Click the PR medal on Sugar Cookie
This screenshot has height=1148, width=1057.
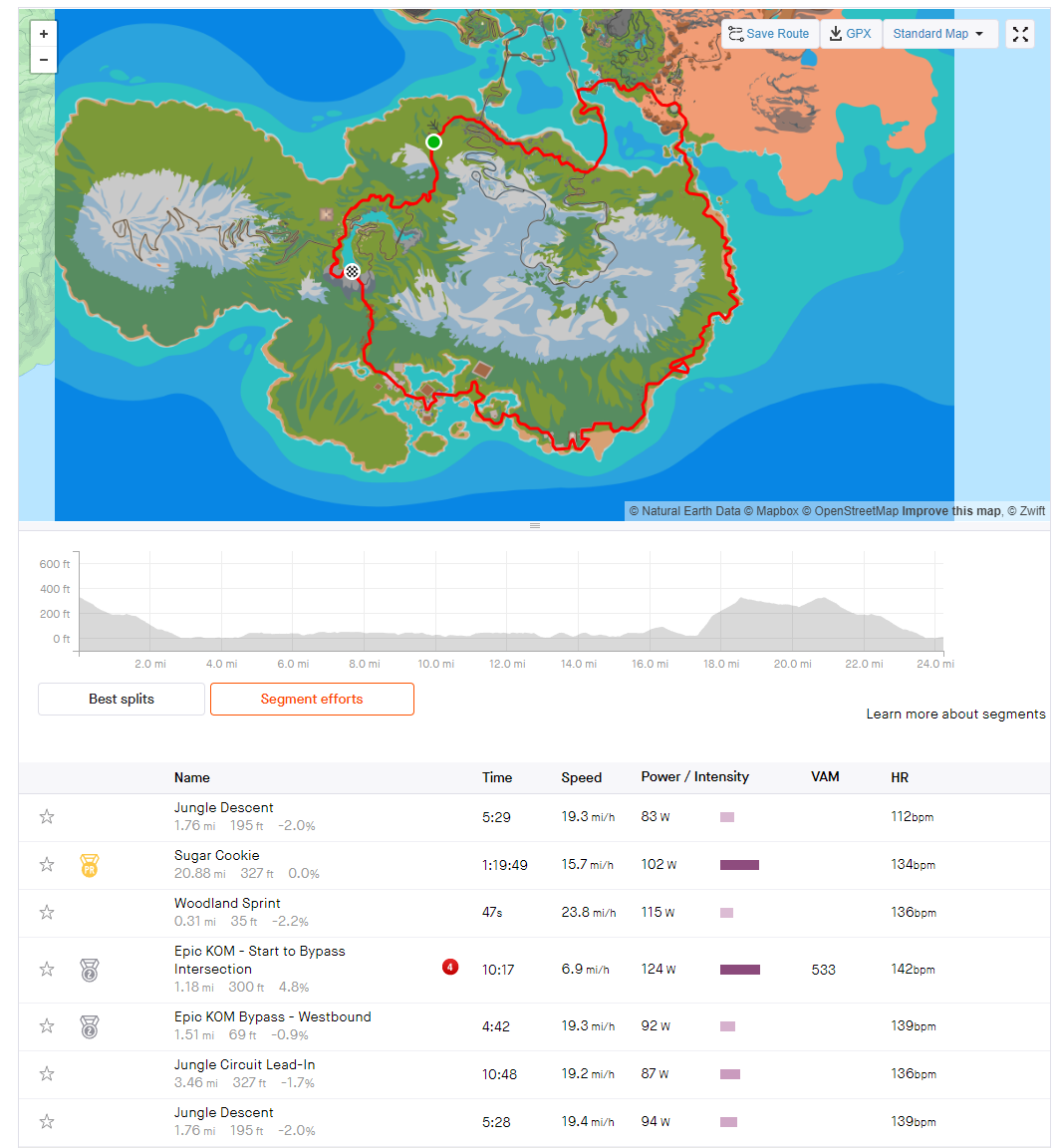coord(90,865)
